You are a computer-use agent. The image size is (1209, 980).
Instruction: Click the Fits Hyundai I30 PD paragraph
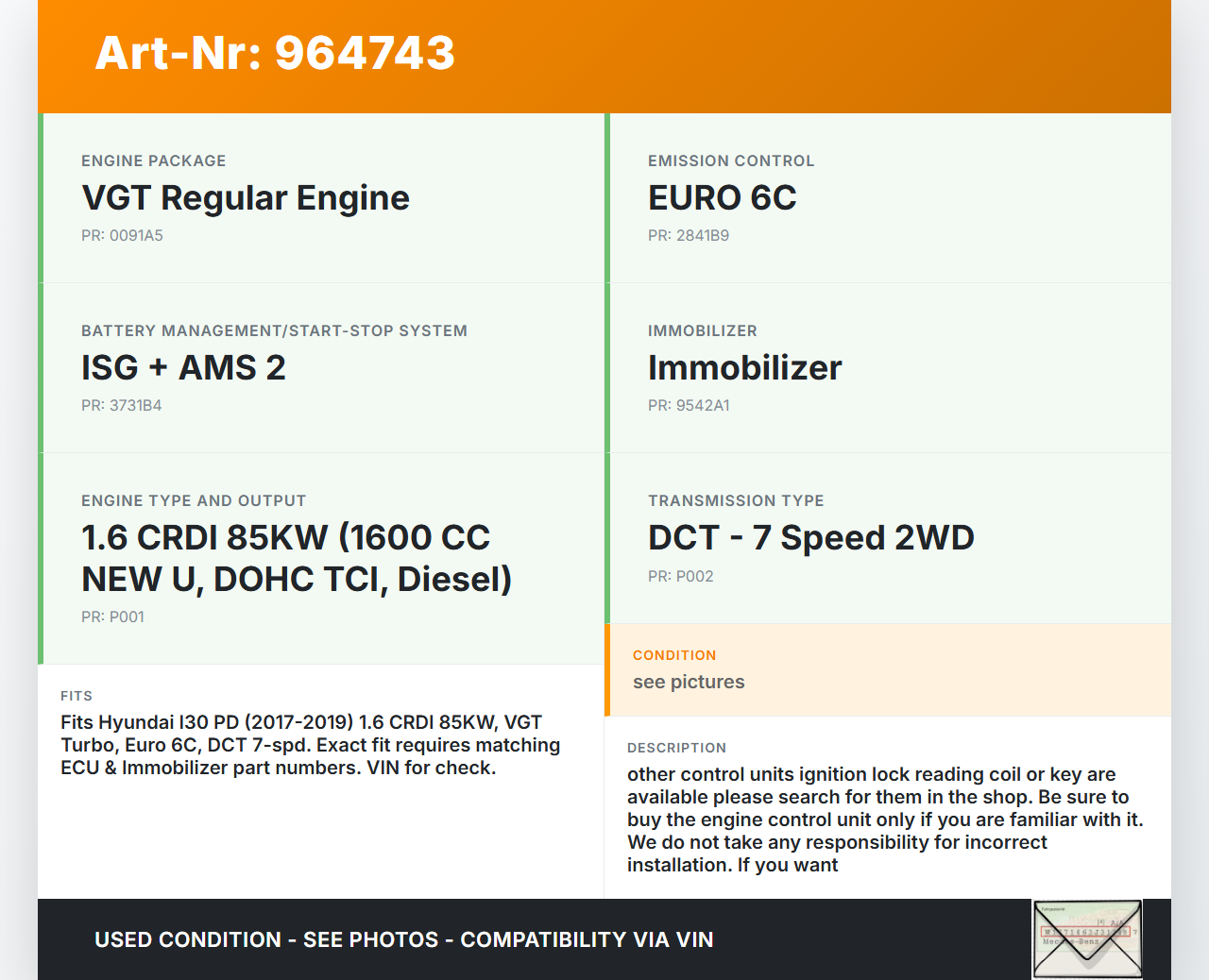coord(310,745)
